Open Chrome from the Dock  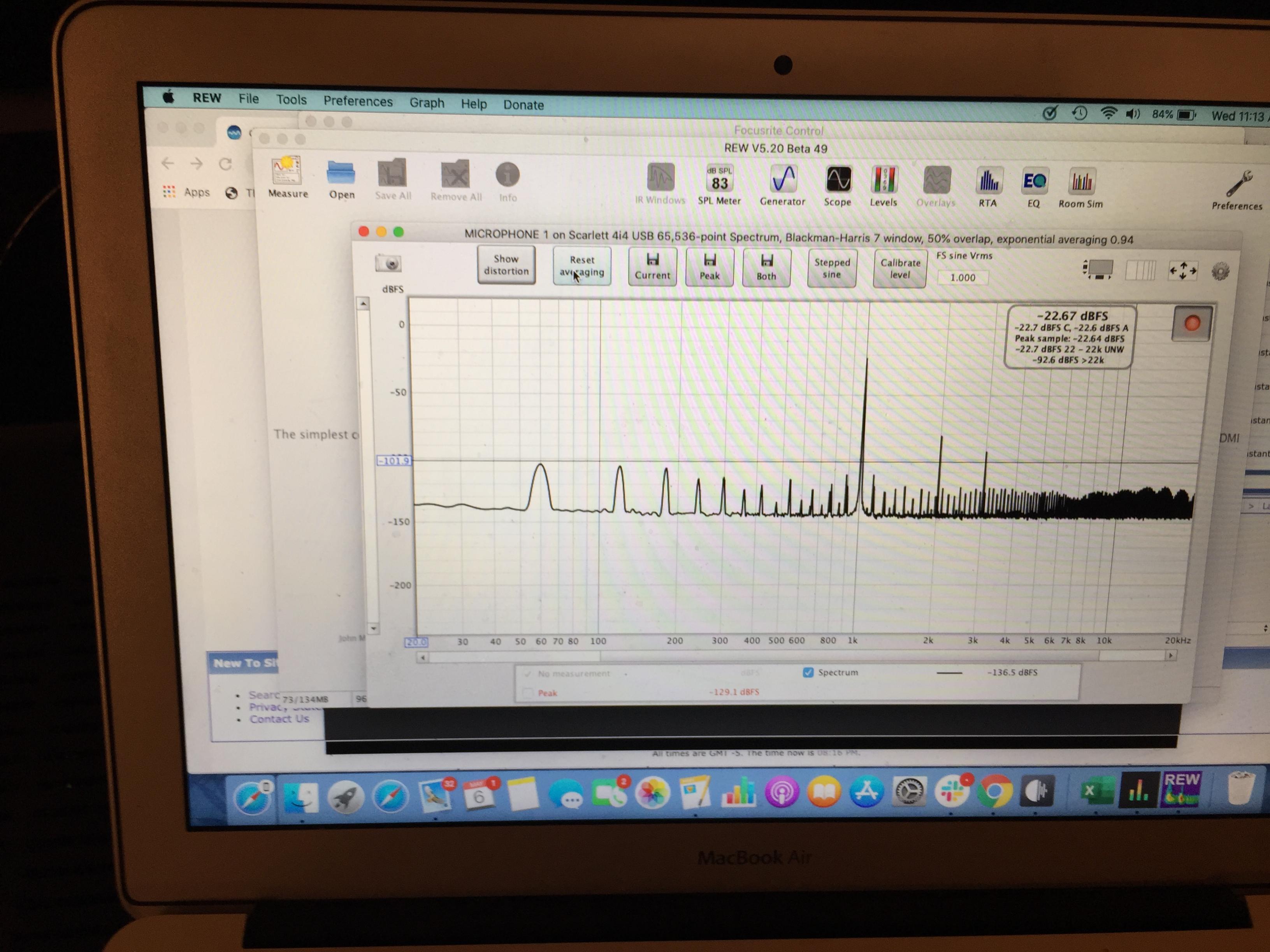[995, 791]
